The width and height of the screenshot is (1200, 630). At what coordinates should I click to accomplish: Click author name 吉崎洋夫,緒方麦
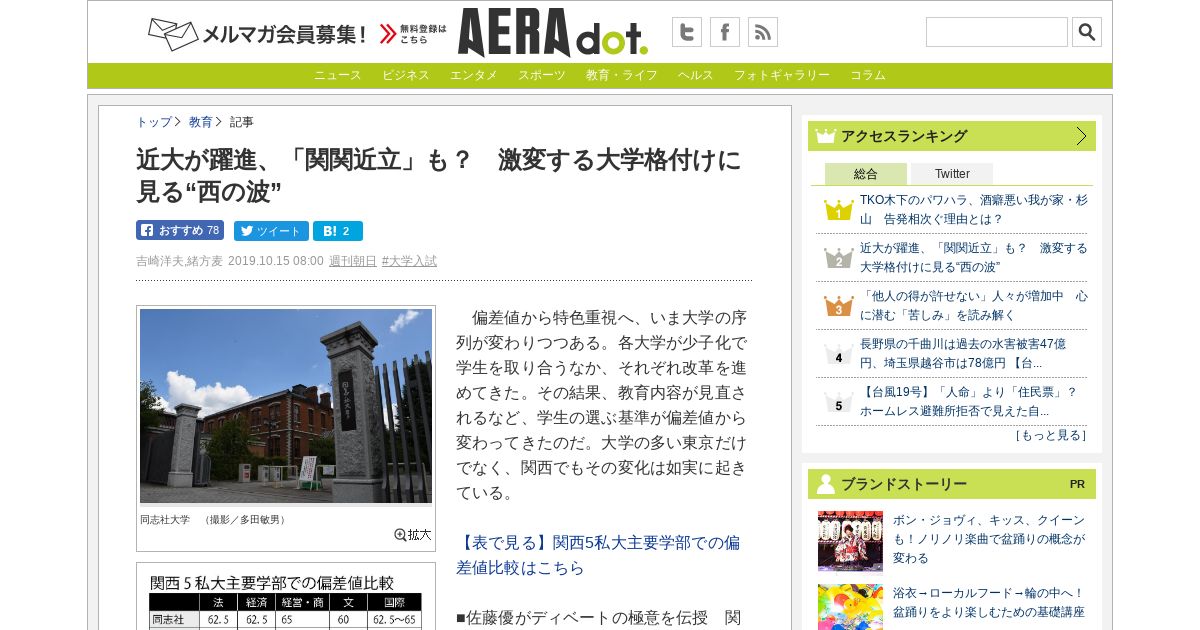180,261
